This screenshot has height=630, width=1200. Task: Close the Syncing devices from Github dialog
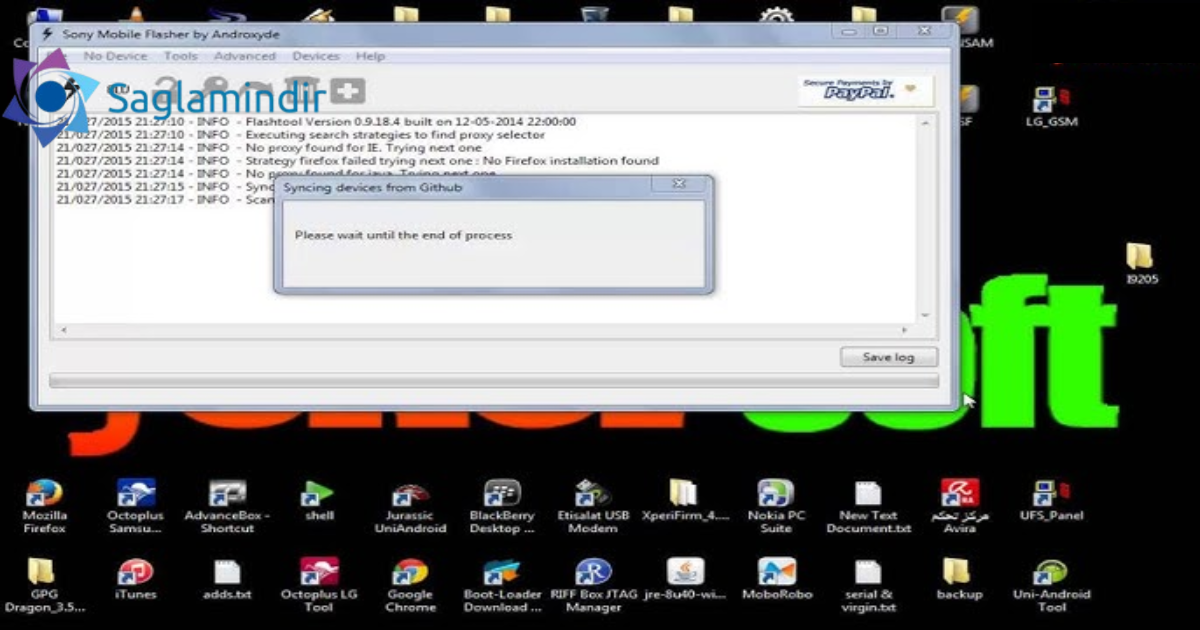coord(679,184)
